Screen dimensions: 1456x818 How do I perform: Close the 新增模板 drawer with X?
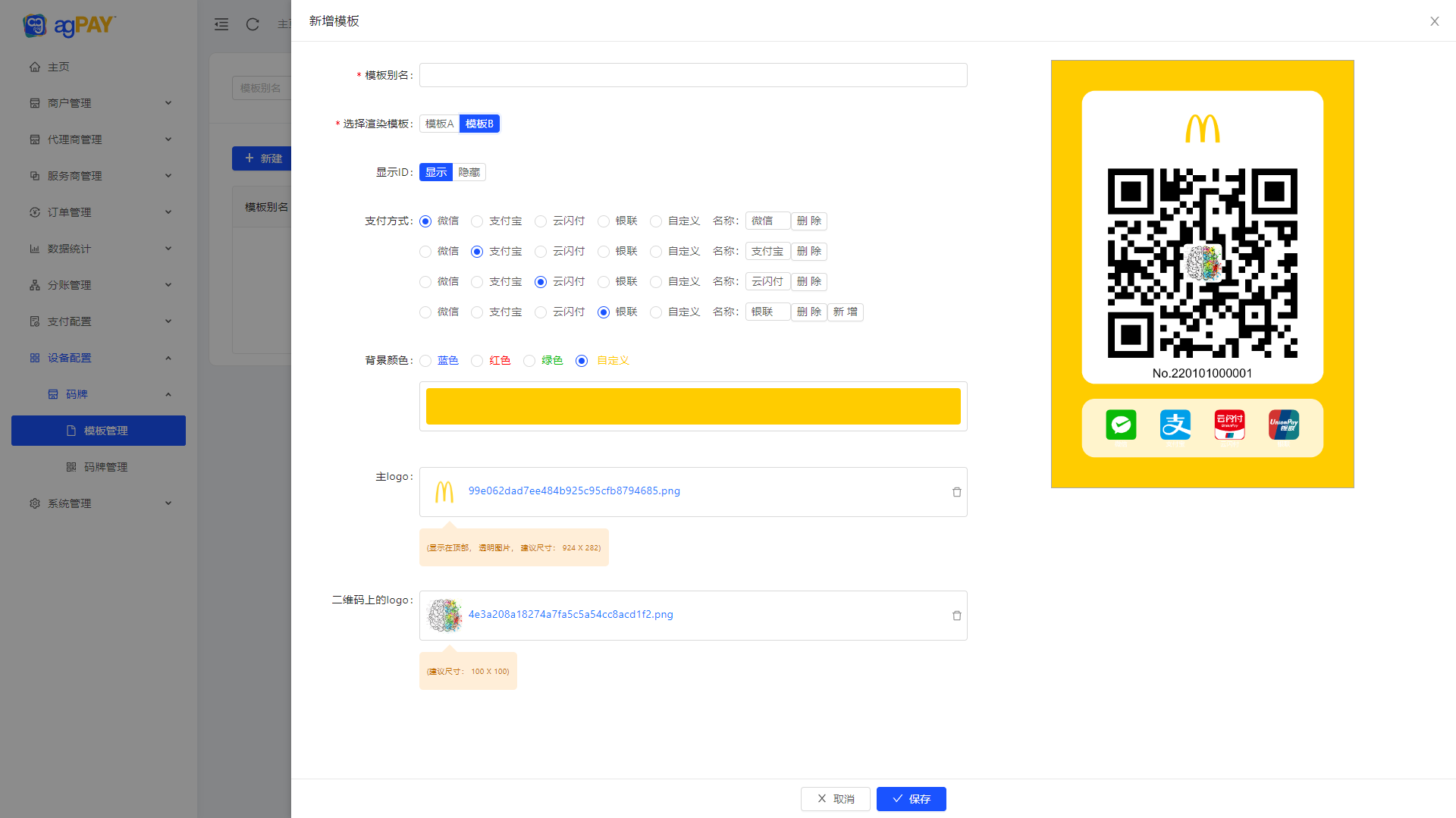tap(1435, 21)
